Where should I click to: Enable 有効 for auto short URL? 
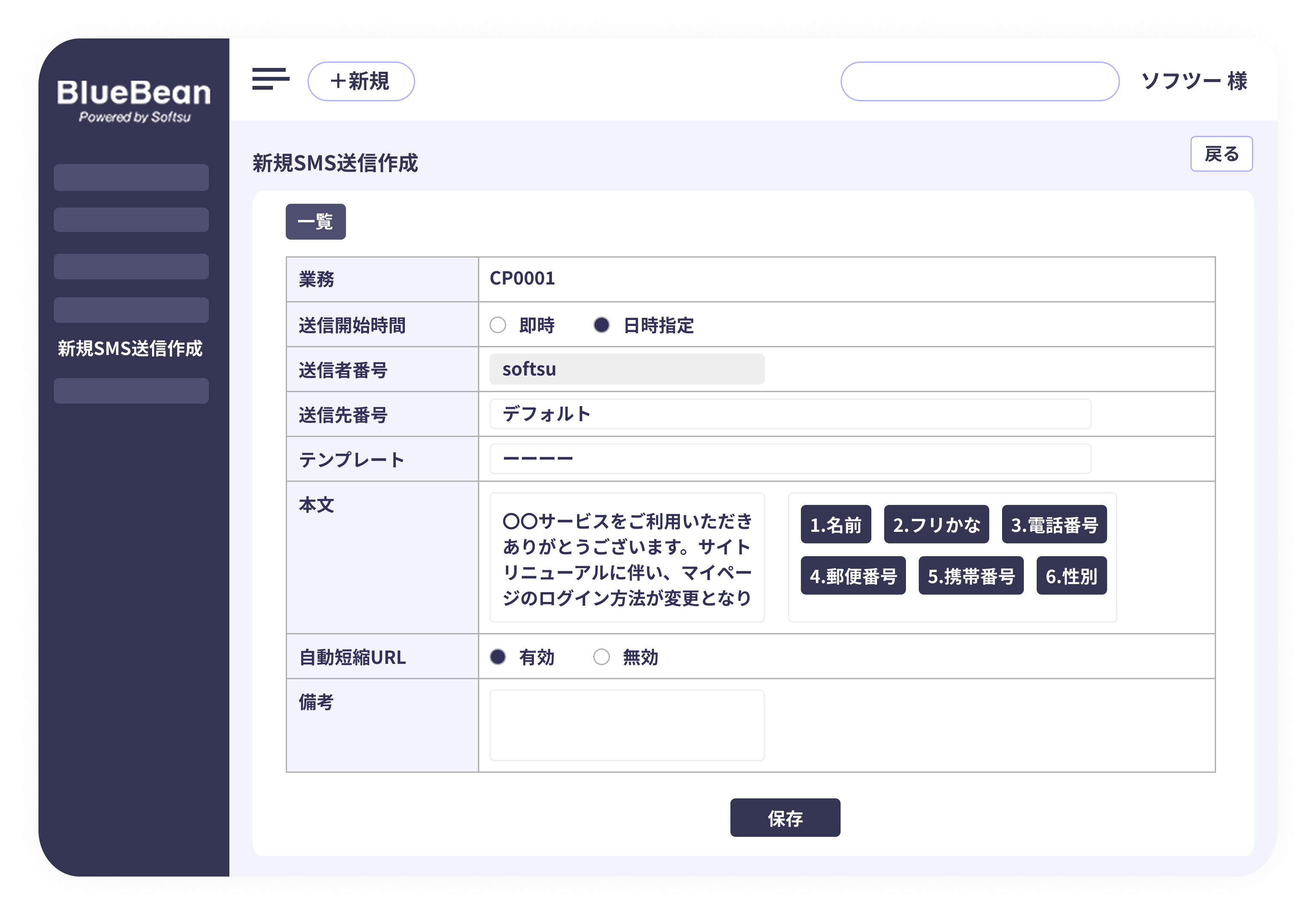pyautogui.click(x=498, y=657)
